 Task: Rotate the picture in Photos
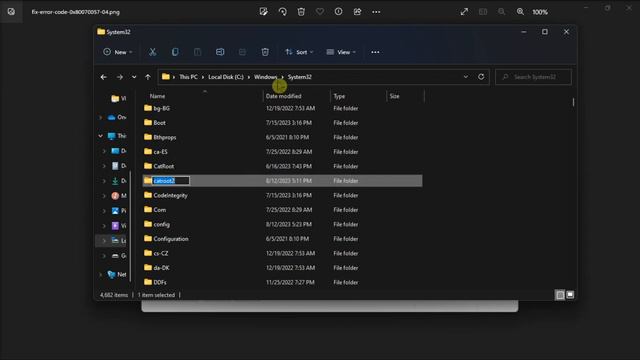pyautogui.click(x=282, y=12)
